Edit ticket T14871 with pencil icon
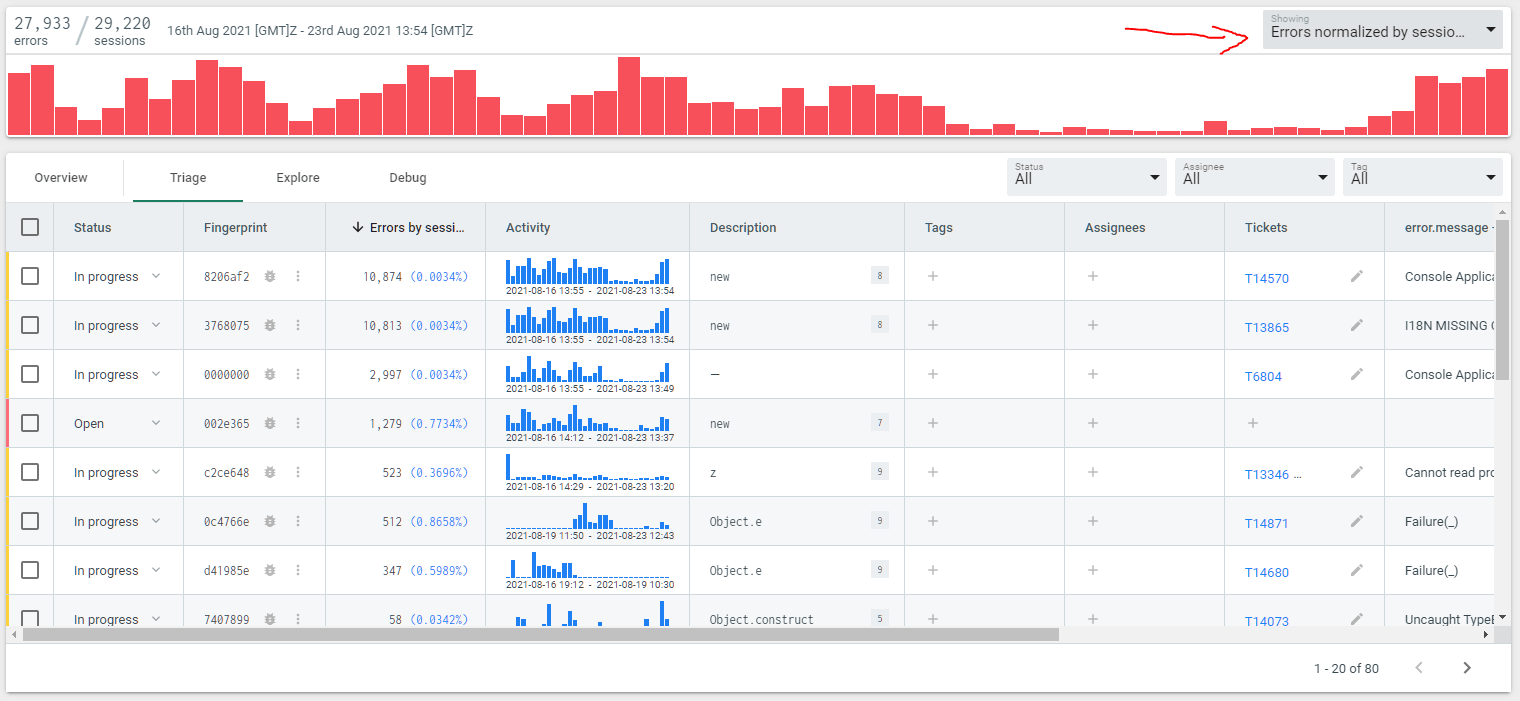Screen dimensions: 1520x701 pyautogui.click(x=1356, y=522)
